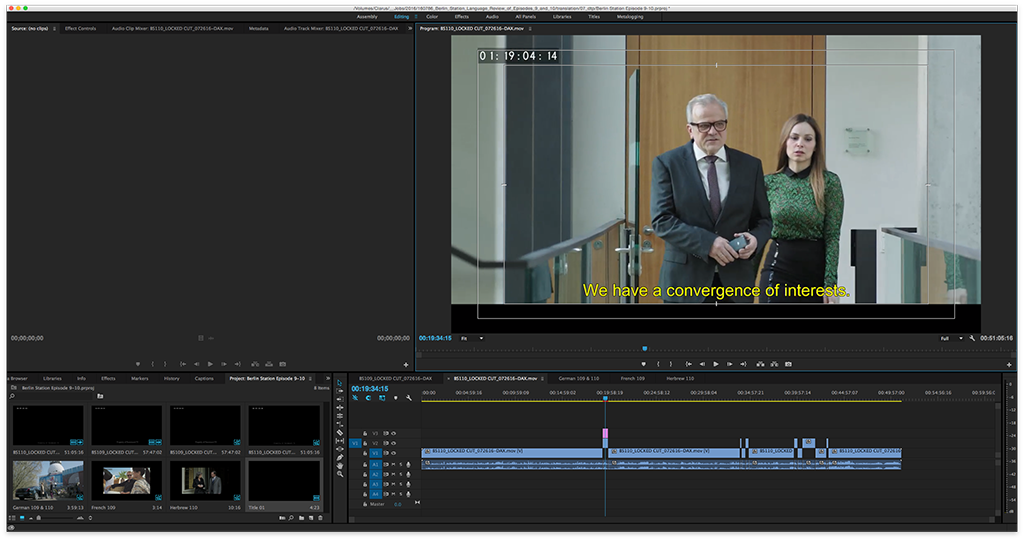The height and width of the screenshot is (540, 1024).
Task: Select the Razor tool in tools panel
Action: [x=340, y=433]
